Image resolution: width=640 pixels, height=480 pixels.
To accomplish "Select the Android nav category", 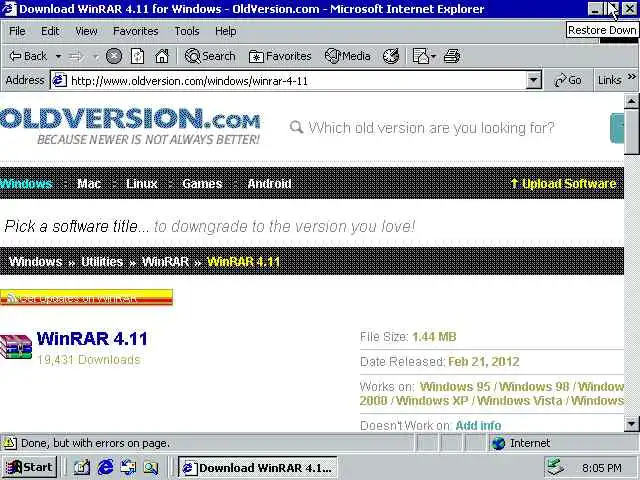I will pos(269,184).
